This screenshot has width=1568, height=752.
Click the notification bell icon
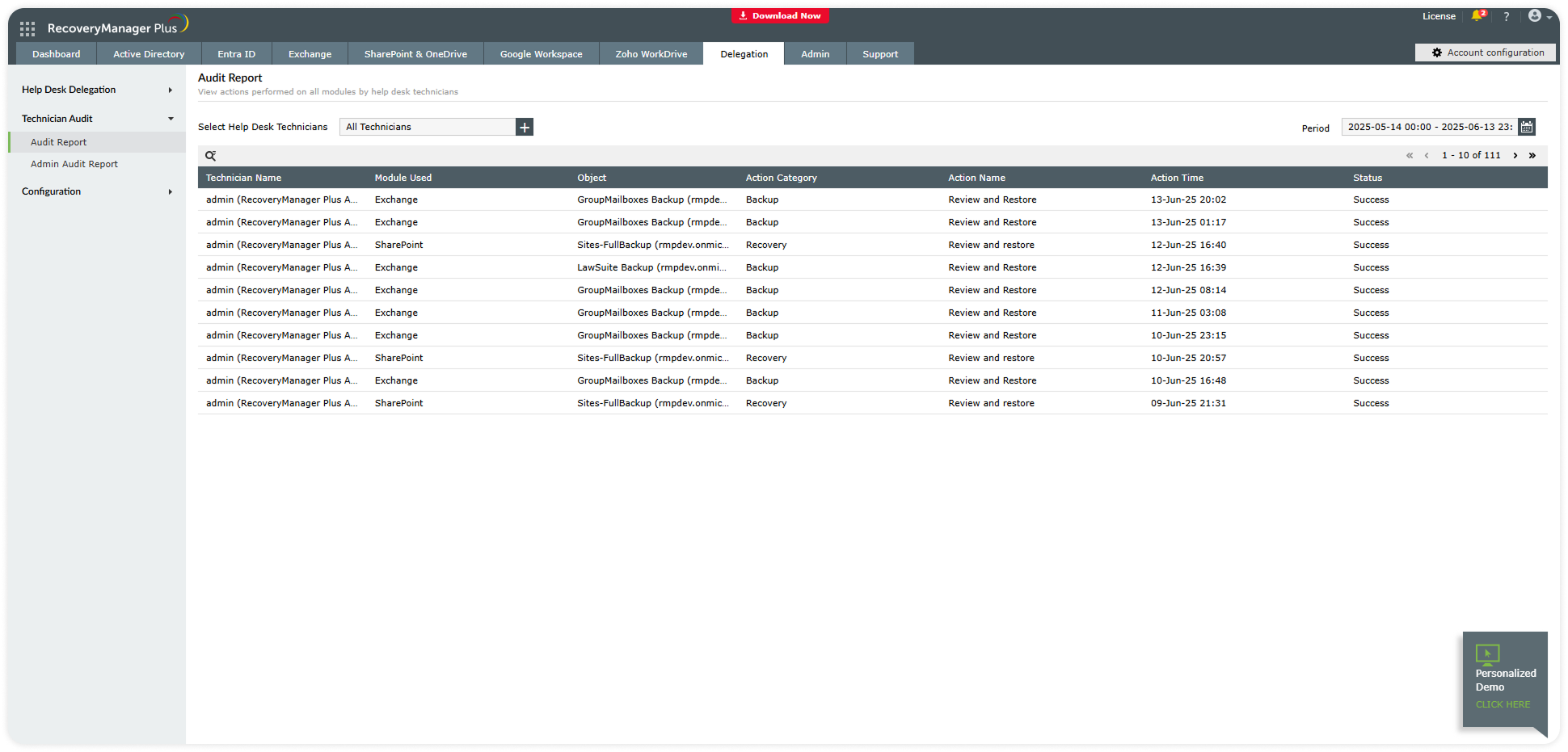(x=1477, y=16)
